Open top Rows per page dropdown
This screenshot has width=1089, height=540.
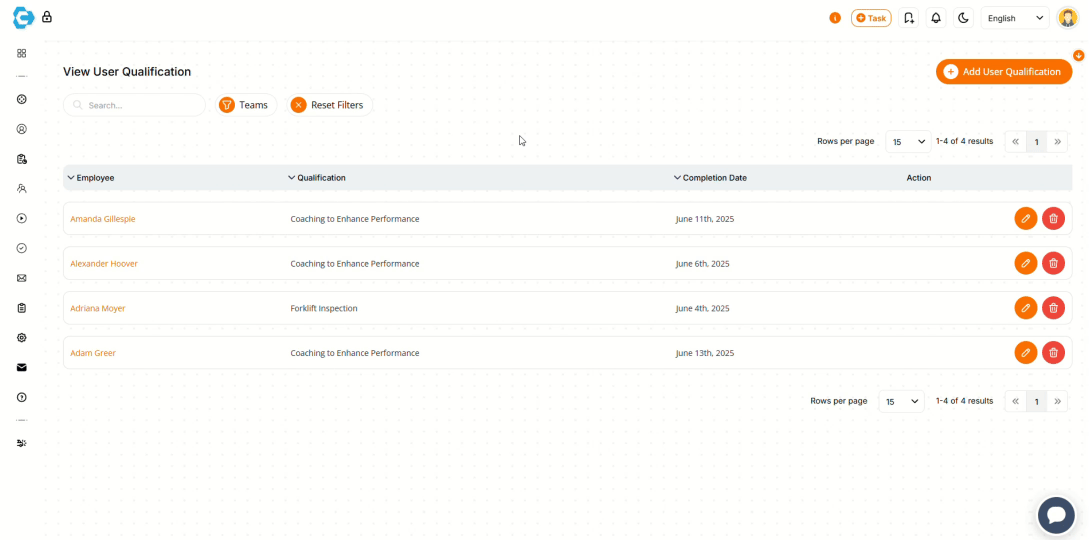coord(907,142)
